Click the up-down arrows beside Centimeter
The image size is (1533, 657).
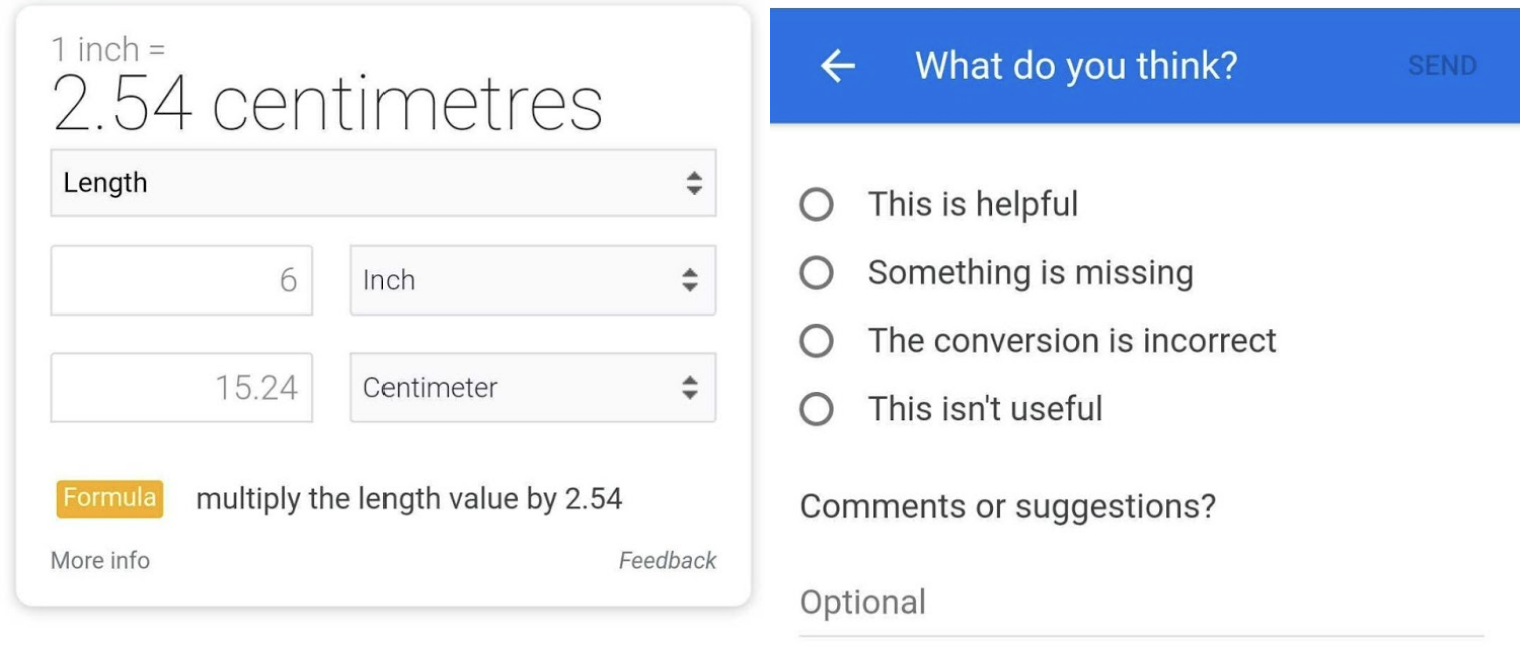pyautogui.click(x=690, y=387)
